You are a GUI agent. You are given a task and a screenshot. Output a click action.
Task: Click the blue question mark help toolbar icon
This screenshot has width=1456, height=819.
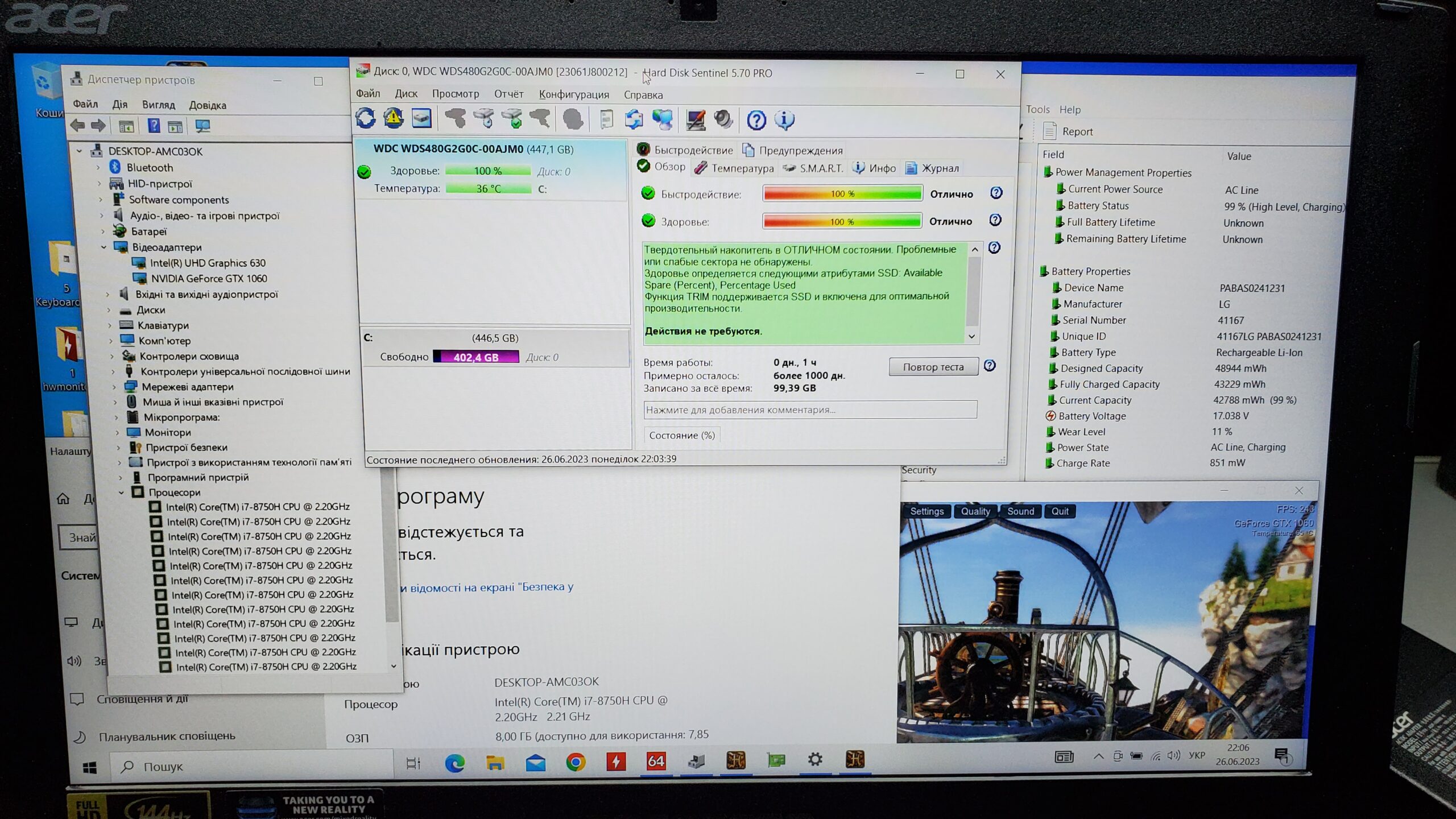(x=756, y=120)
